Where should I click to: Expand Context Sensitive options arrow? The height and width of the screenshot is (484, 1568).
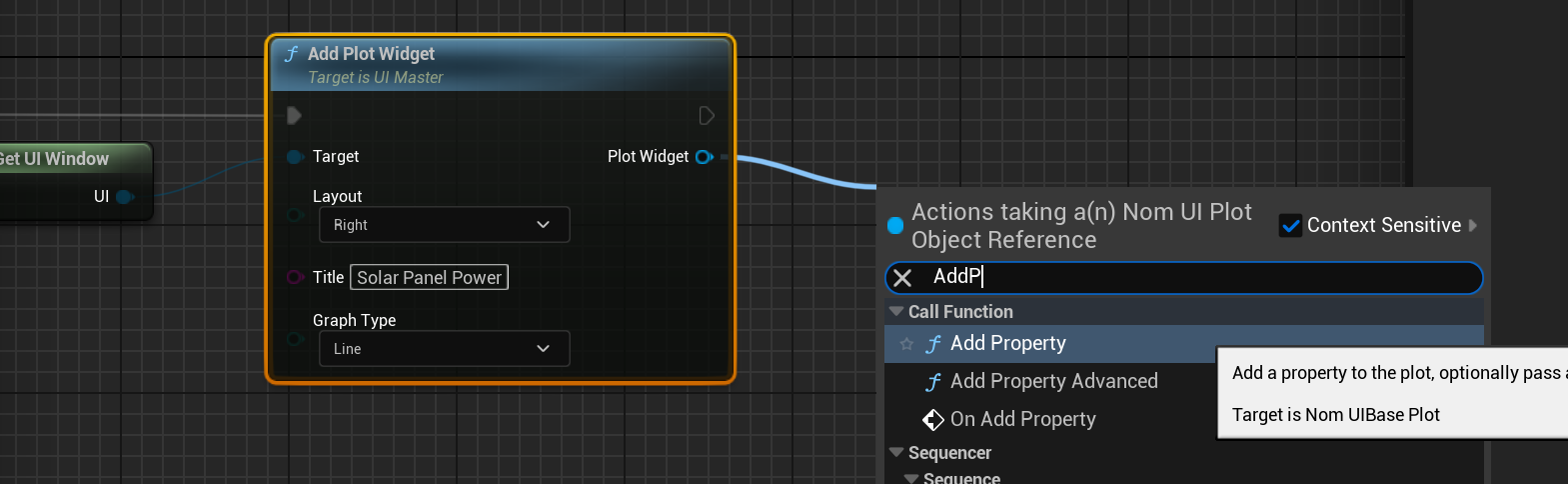click(1473, 226)
